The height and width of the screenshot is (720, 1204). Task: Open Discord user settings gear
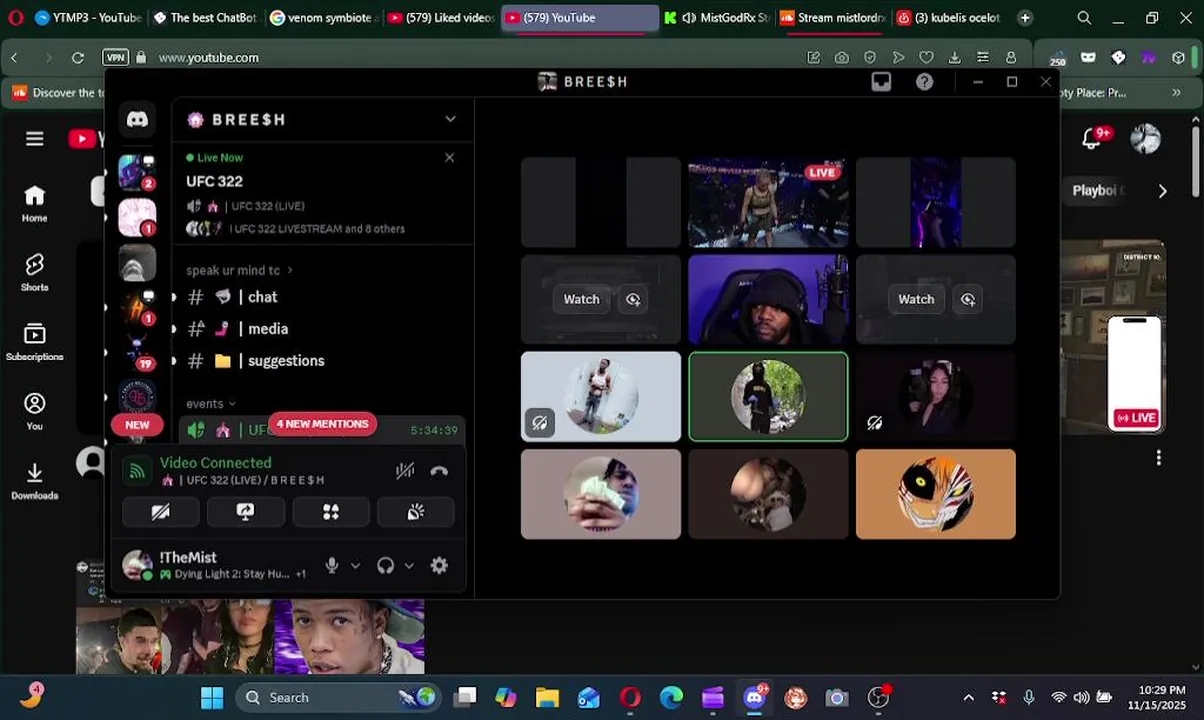(x=439, y=566)
